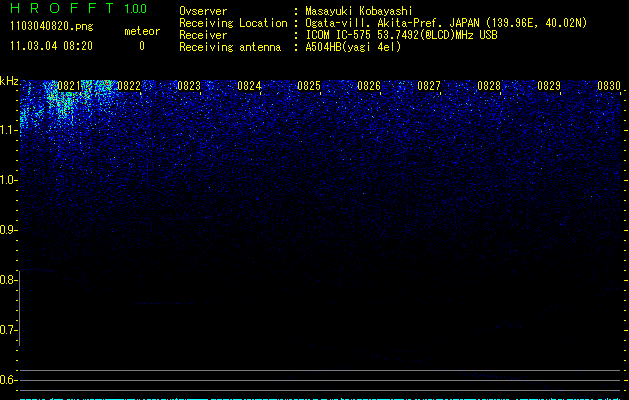Select observer name Masayuki Kobayashi
This screenshot has height=400, width=629.
[x=359, y=11]
